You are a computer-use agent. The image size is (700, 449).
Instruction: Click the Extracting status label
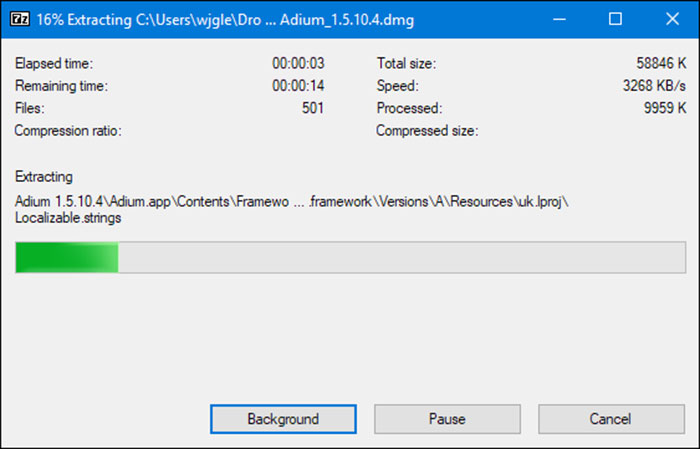pyautogui.click(x=43, y=177)
